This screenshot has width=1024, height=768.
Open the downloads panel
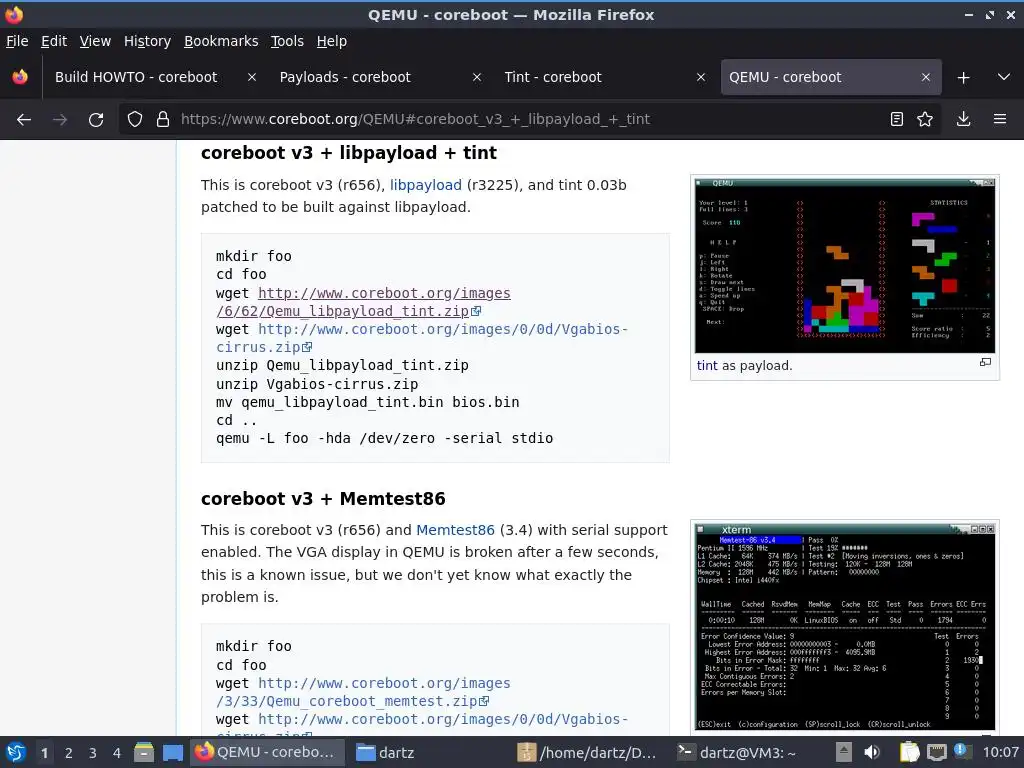(963, 120)
